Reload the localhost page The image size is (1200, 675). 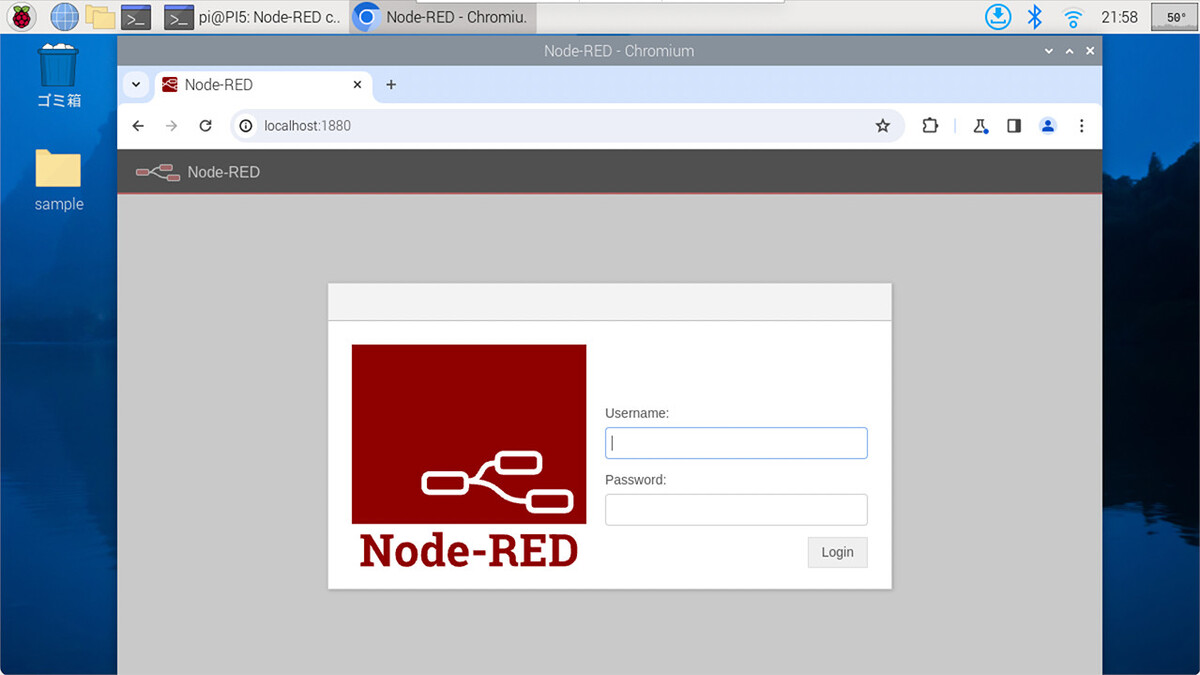click(206, 126)
